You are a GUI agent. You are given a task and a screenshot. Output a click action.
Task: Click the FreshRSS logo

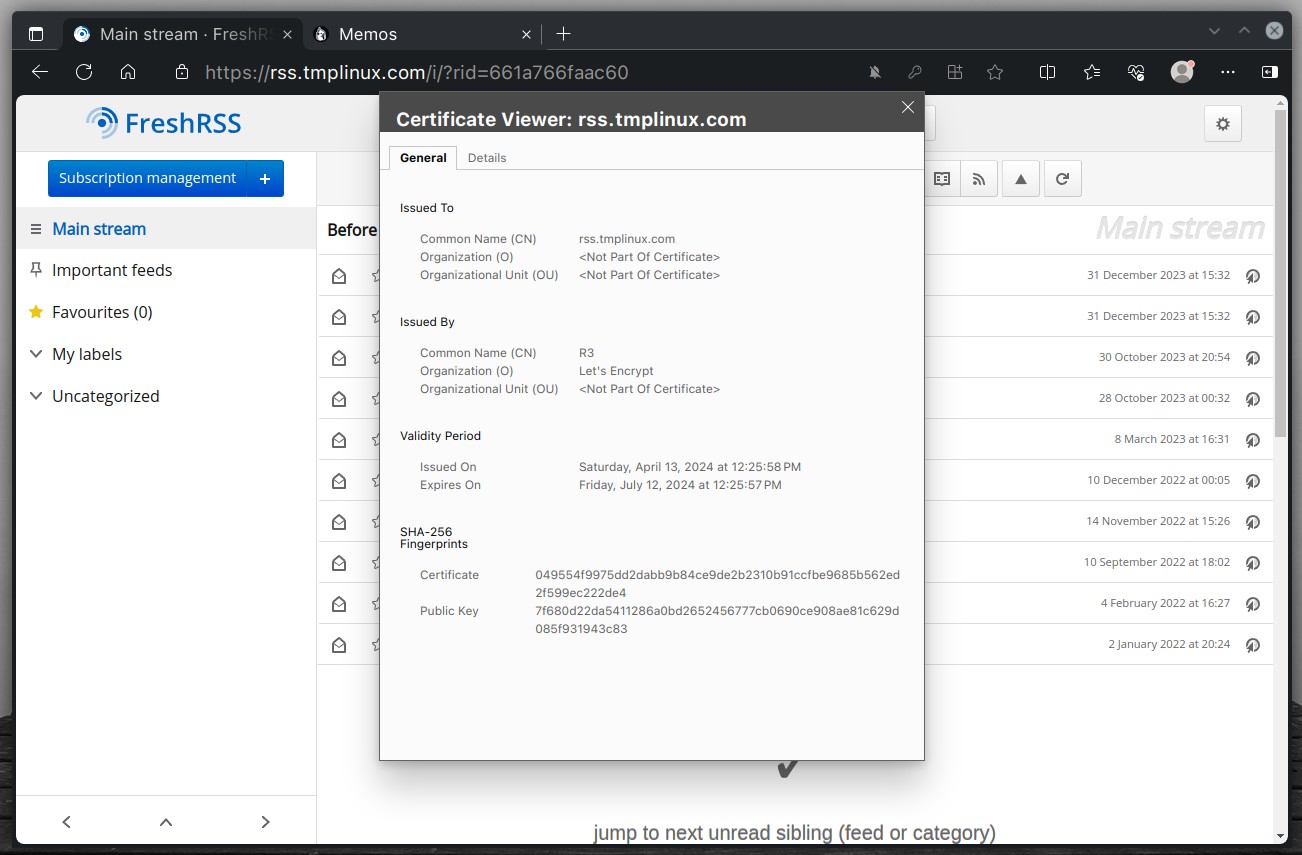pyautogui.click(x=164, y=123)
